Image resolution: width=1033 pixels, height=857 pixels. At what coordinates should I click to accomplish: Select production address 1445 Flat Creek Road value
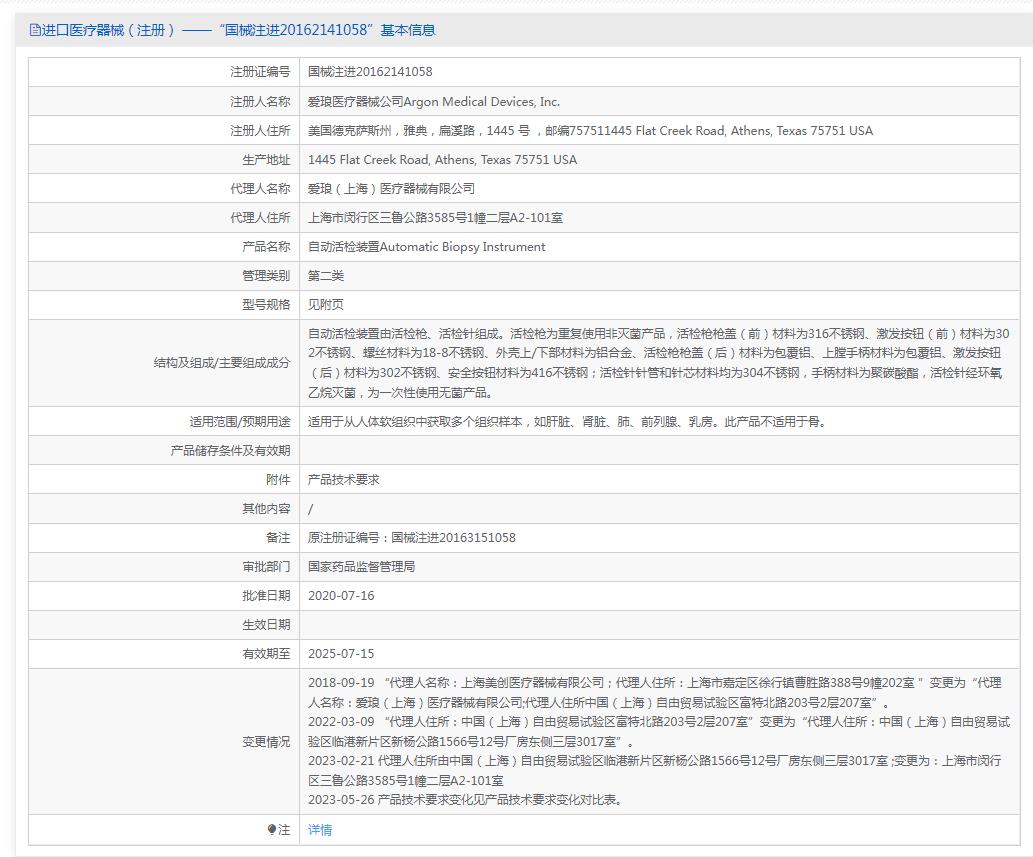click(442, 159)
